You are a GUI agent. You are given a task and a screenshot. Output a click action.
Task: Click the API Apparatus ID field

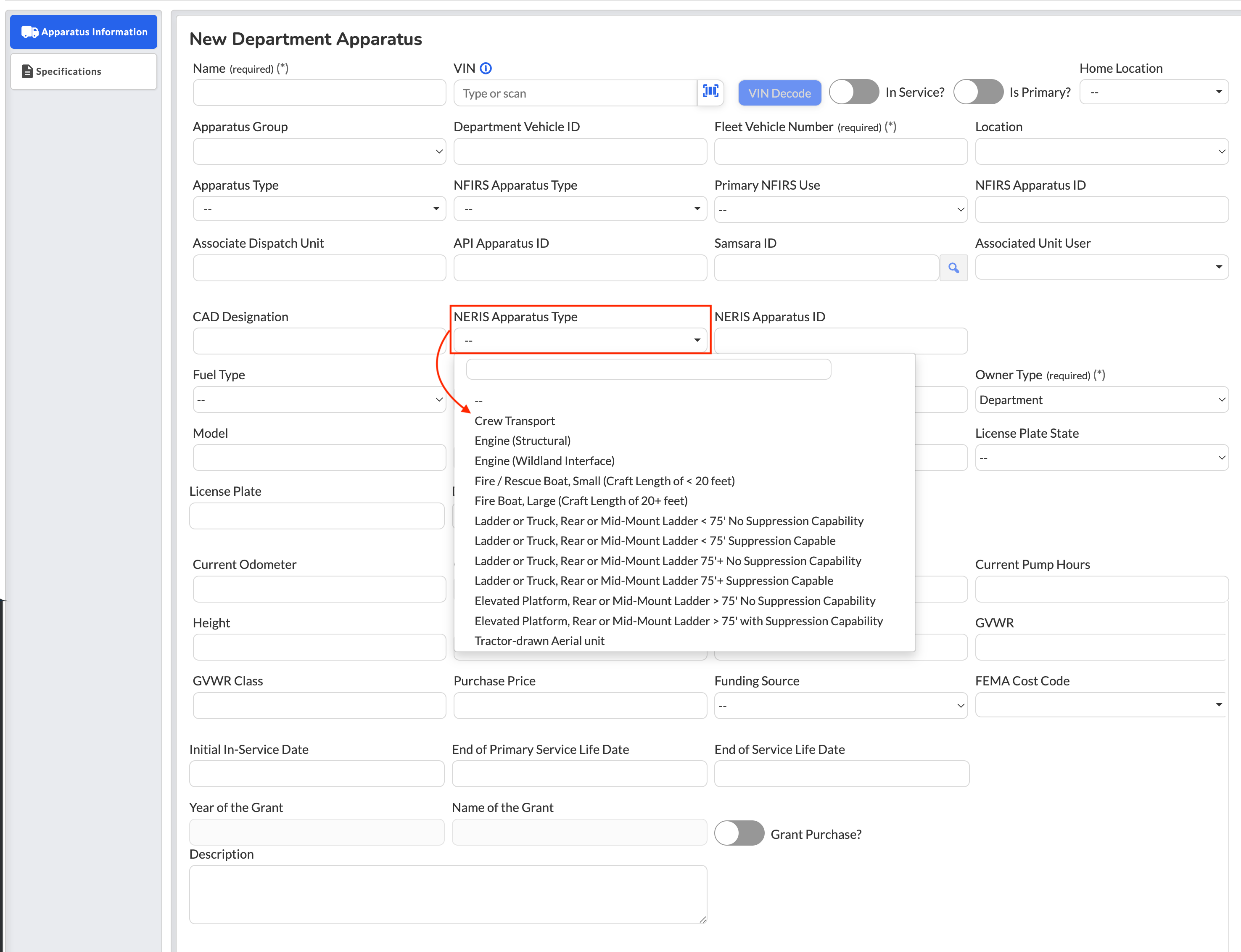click(x=580, y=268)
